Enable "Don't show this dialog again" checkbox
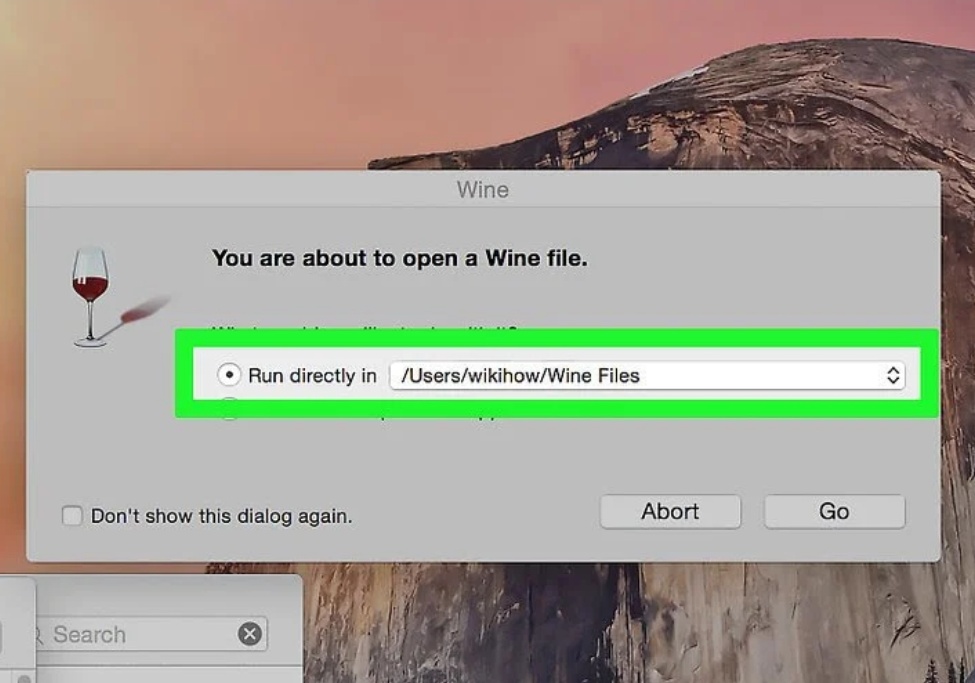Screen dimensions: 975x683 click(72, 516)
